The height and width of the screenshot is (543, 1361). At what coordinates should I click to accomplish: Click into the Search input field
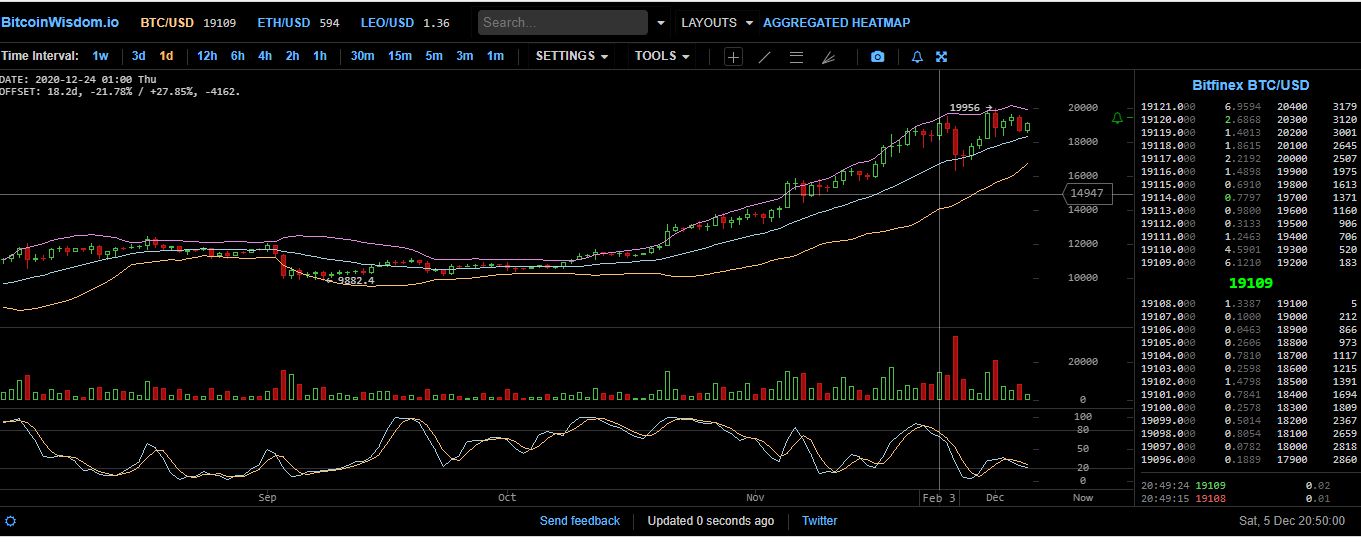(563, 22)
